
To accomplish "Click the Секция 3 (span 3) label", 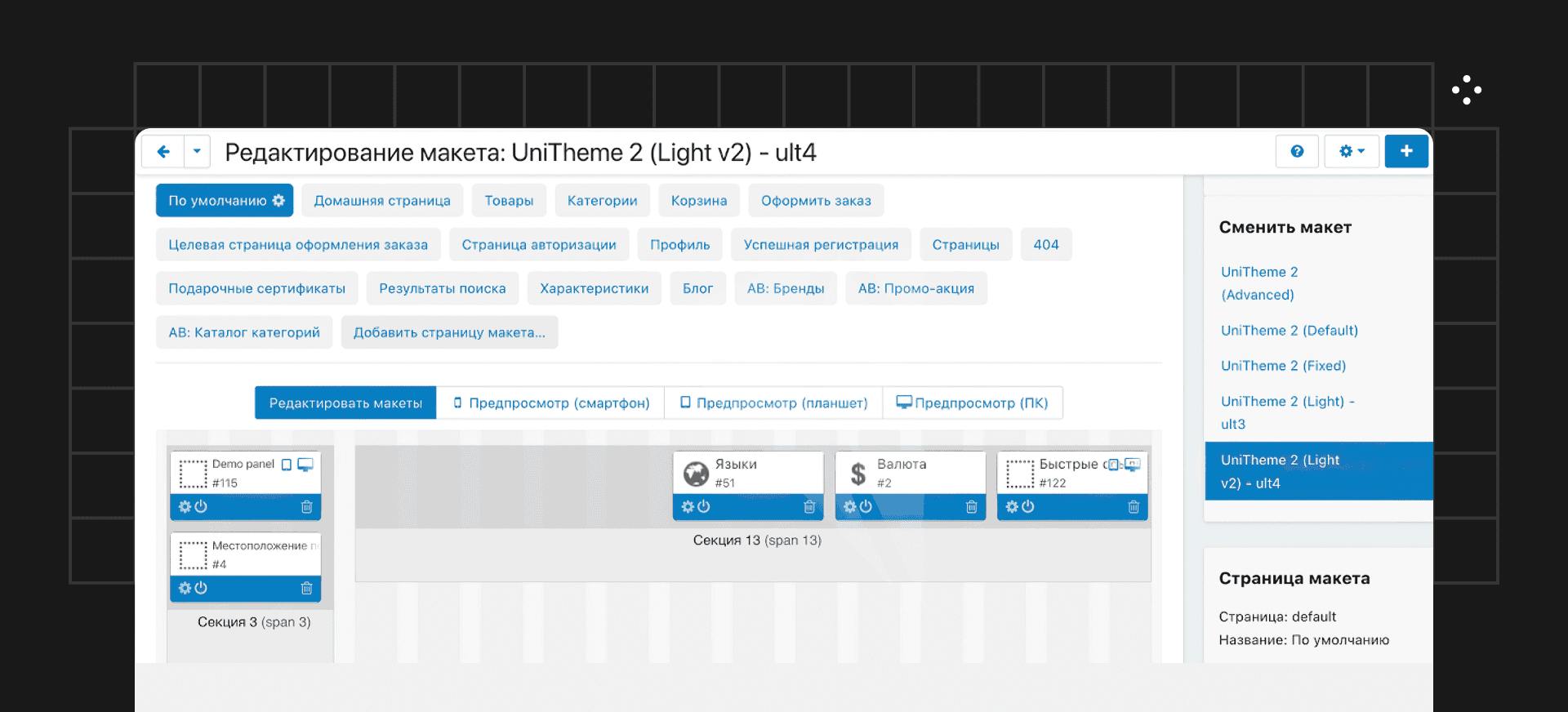I will (x=254, y=622).
